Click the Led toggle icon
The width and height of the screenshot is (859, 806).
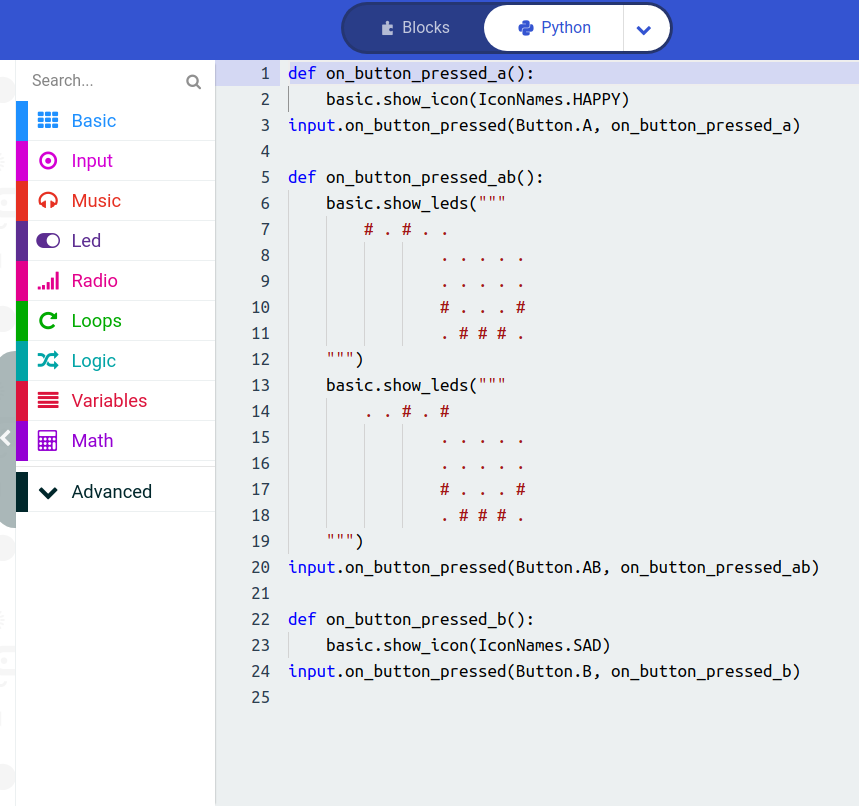coord(48,241)
